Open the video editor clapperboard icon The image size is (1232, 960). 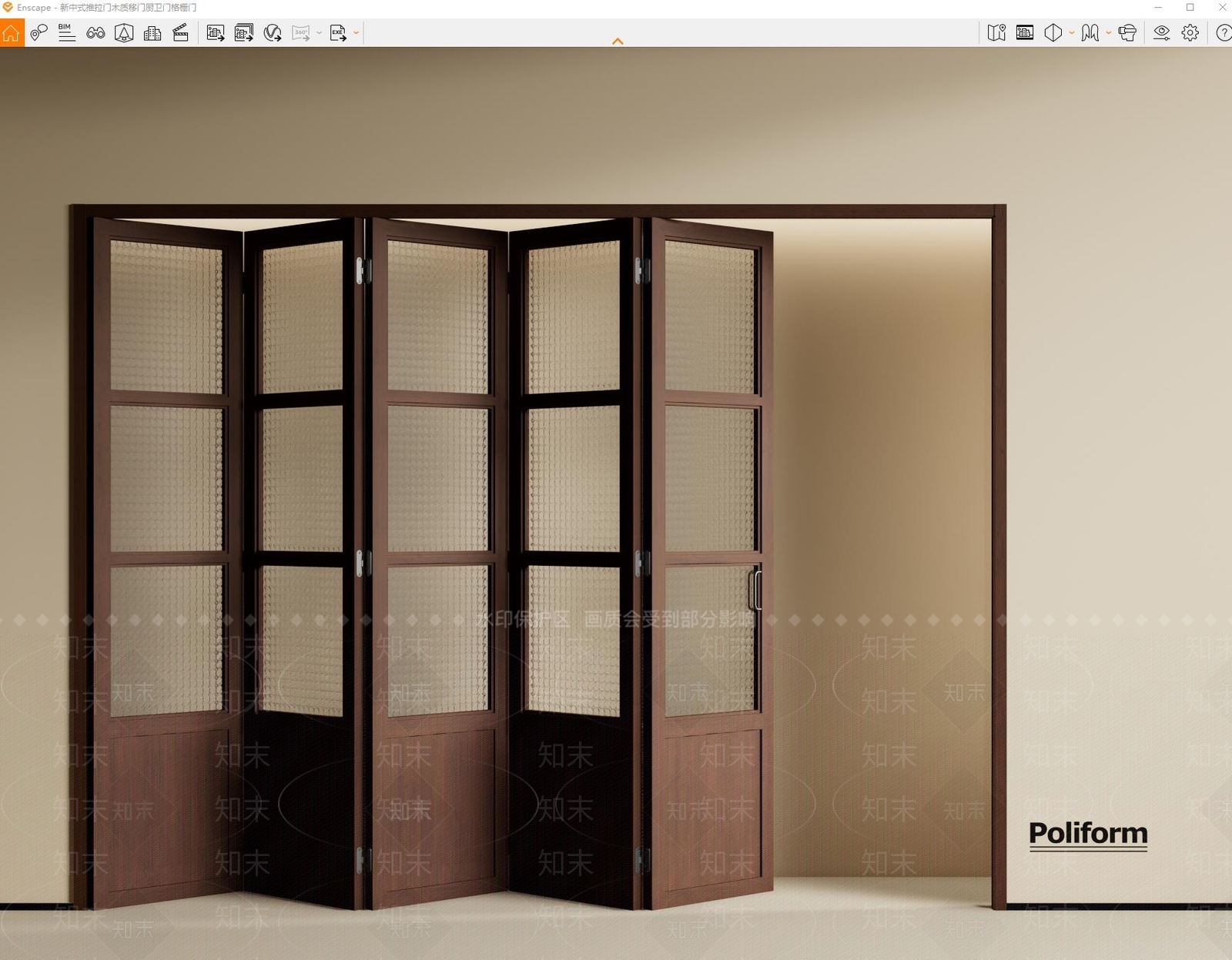pyautogui.click(x=181, y=33)
